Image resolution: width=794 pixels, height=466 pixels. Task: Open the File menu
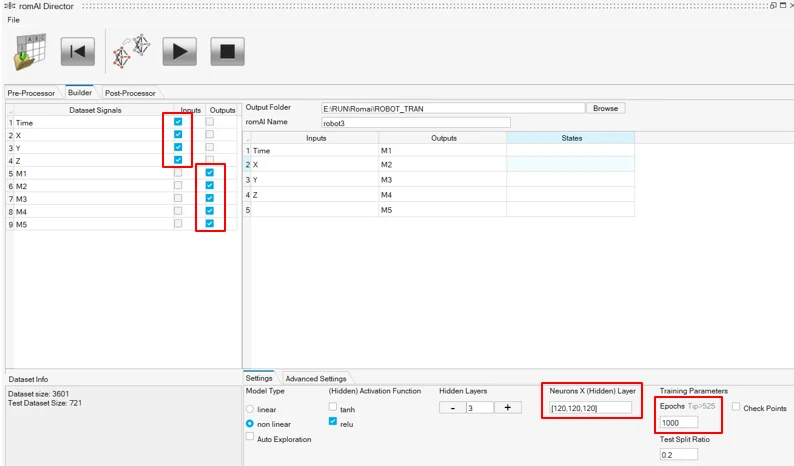(13, 20)
